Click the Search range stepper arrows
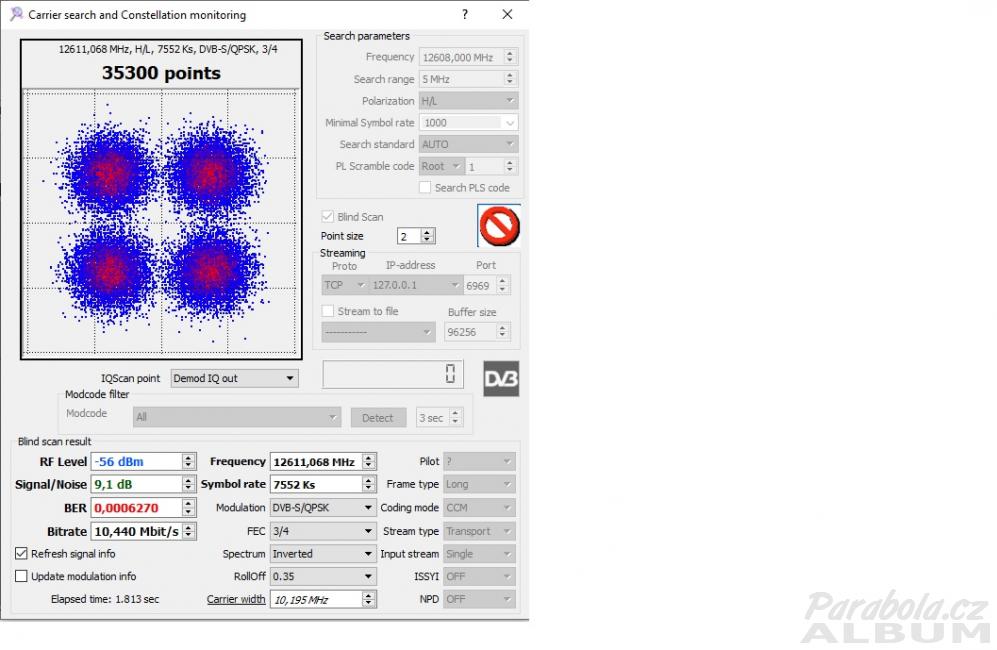 (510, 79)
